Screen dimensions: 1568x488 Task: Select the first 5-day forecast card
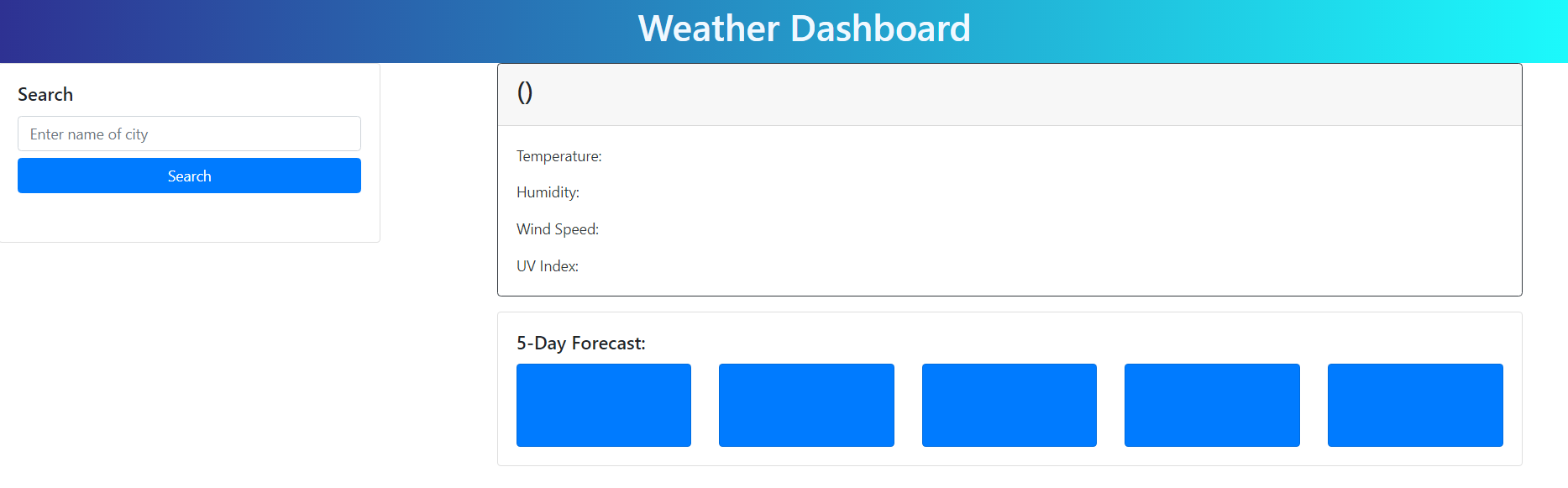click(x=603, y=405)
